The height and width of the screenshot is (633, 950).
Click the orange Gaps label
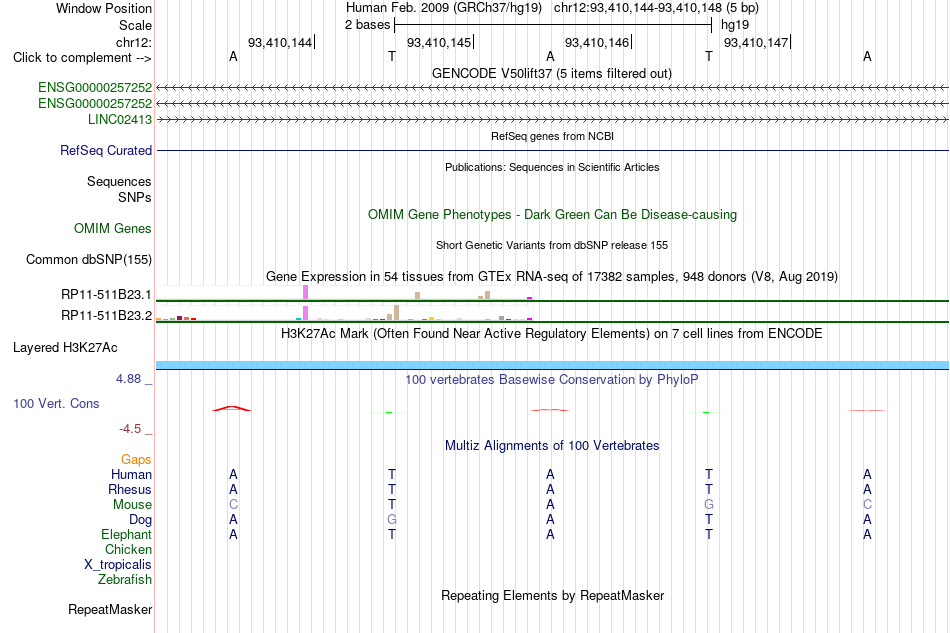pos(136,460)
